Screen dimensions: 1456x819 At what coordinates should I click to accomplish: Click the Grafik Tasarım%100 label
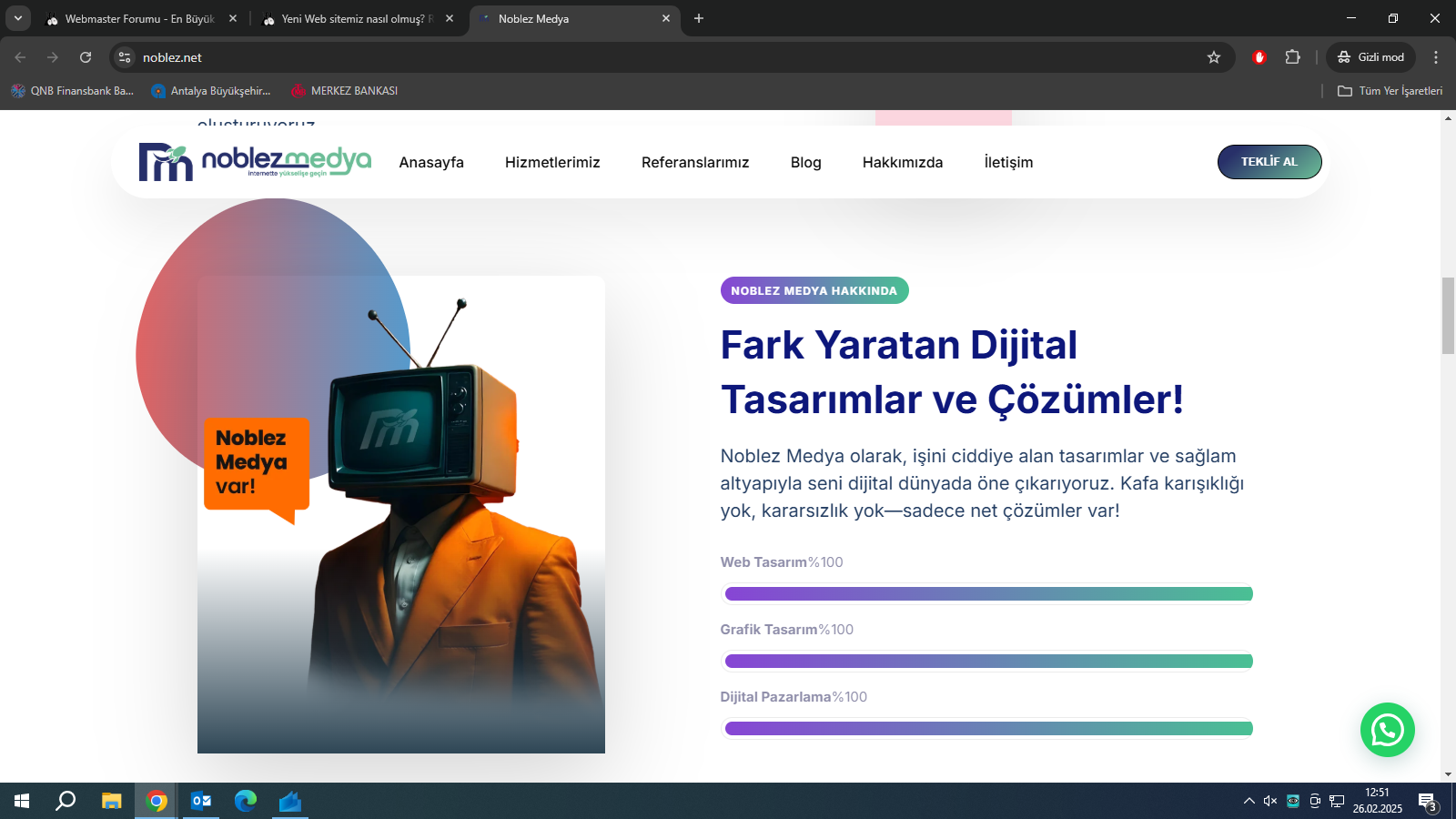[x=787, y=630]
